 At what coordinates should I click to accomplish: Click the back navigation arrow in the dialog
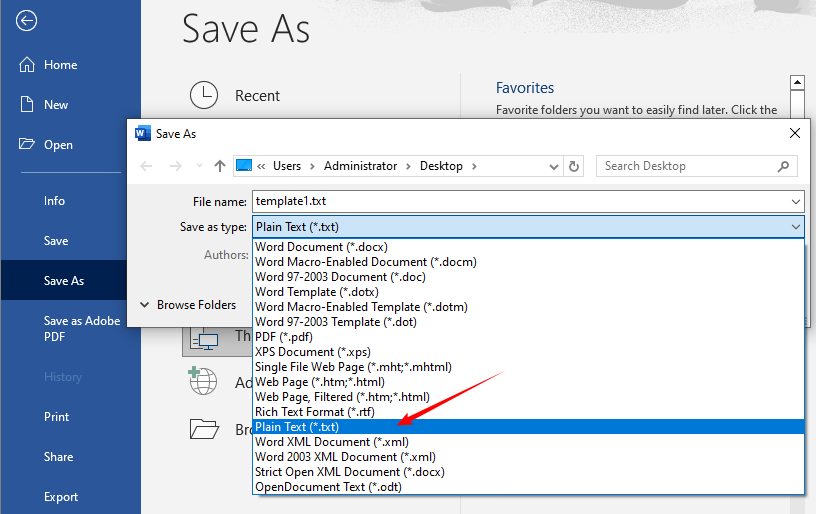click(146, 166)
